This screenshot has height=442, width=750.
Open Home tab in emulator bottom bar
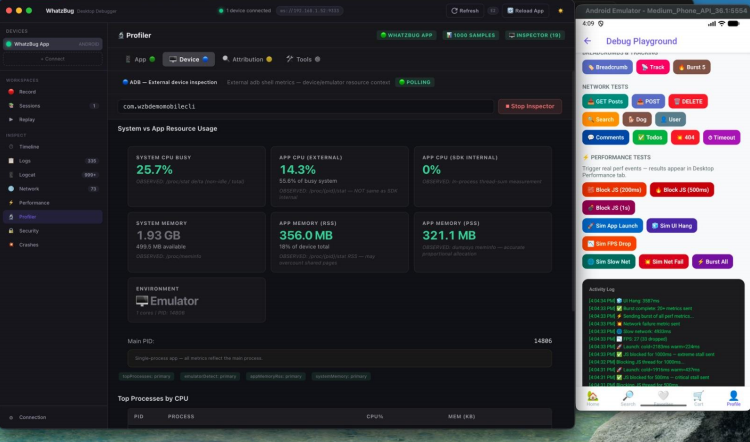[x=593, y=398]
